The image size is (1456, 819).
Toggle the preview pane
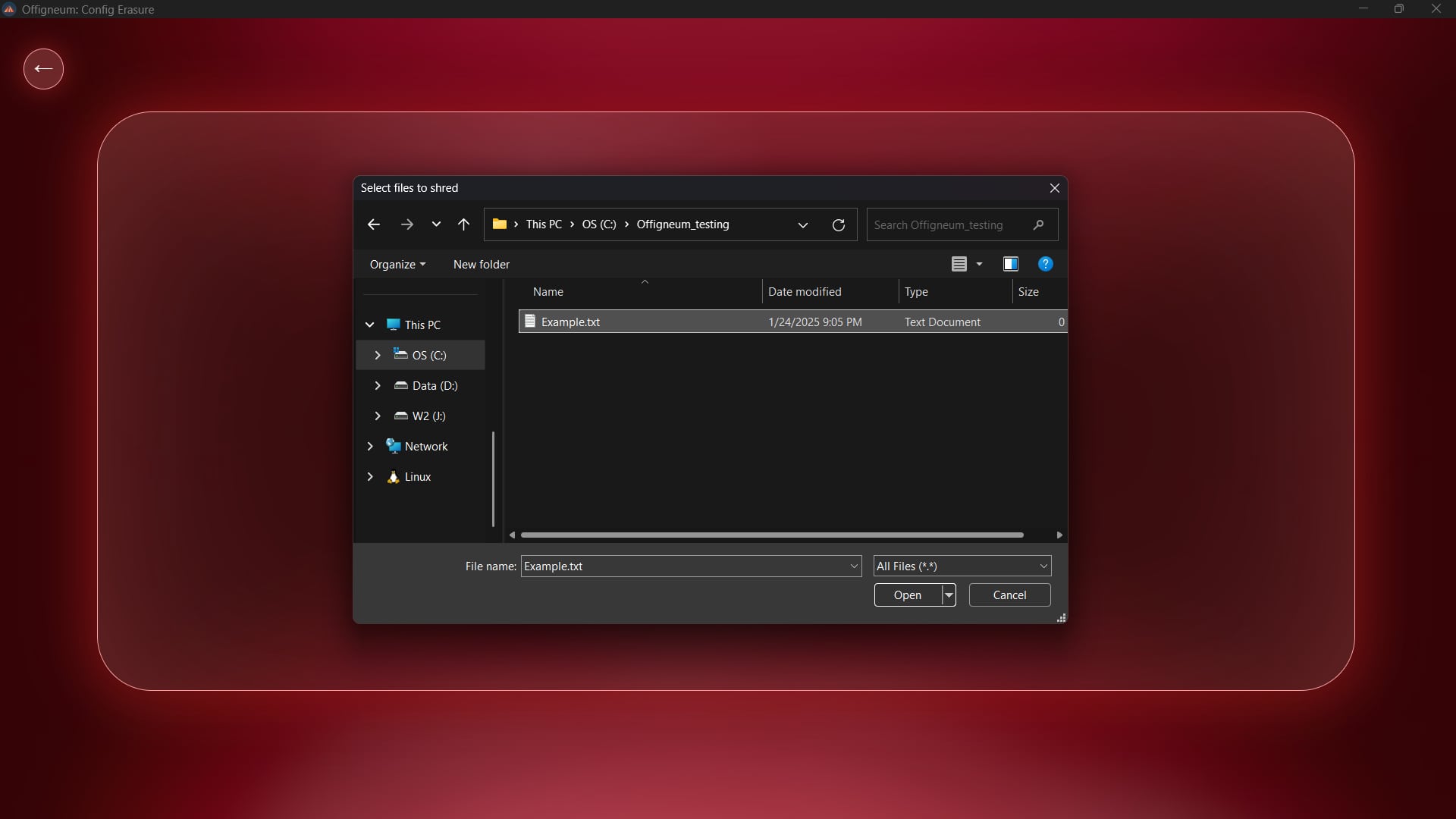tap(1010, 264)
